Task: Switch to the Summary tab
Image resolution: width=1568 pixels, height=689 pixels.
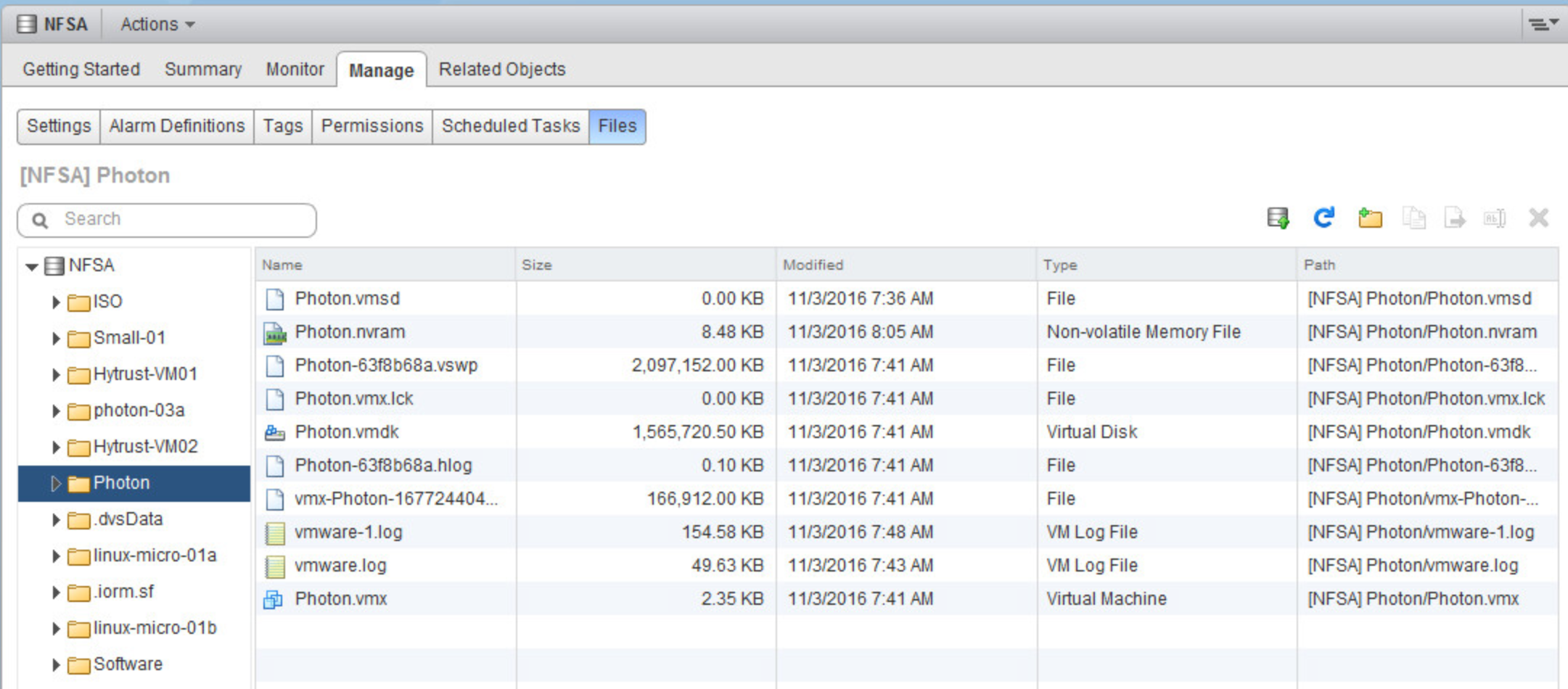Action: coord(202,70)
